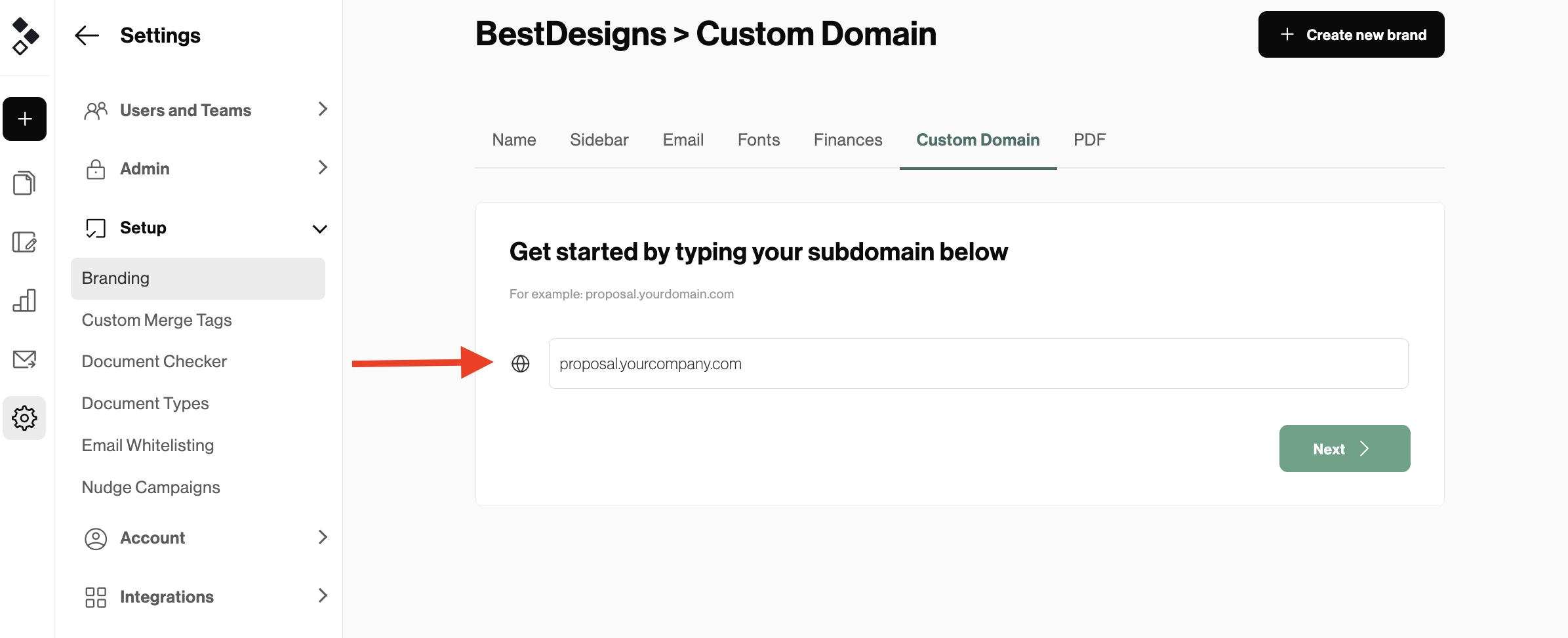Click the globe icon beside the subdomain field
Screen dimensions: 1568x638
click(x=521, y=364)
